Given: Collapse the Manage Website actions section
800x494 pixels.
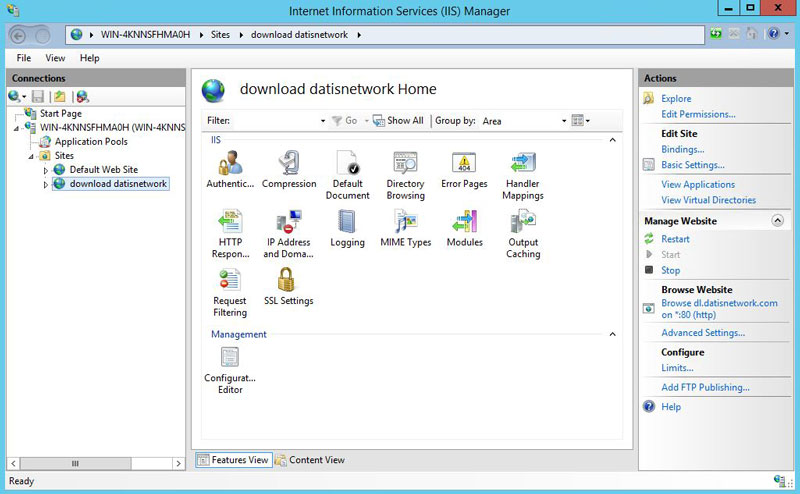Looking at the screenshot, I should click(x=778, y=221).
